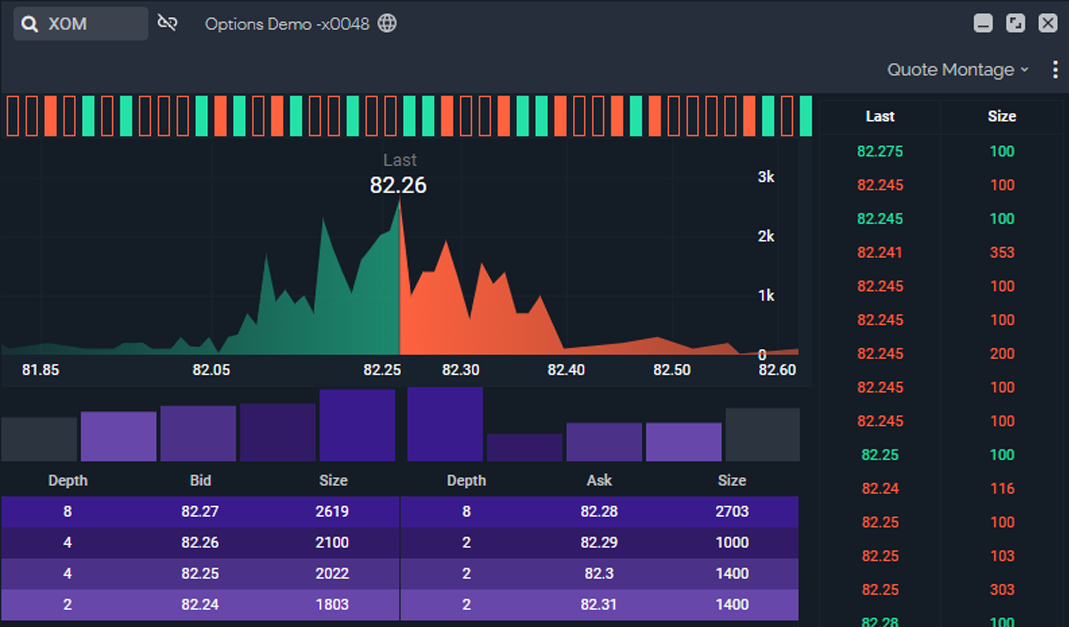This screenshot has height=627, width=1069.
Task: Click the leftmost tick bar in the strip
Action: point(12,116)
